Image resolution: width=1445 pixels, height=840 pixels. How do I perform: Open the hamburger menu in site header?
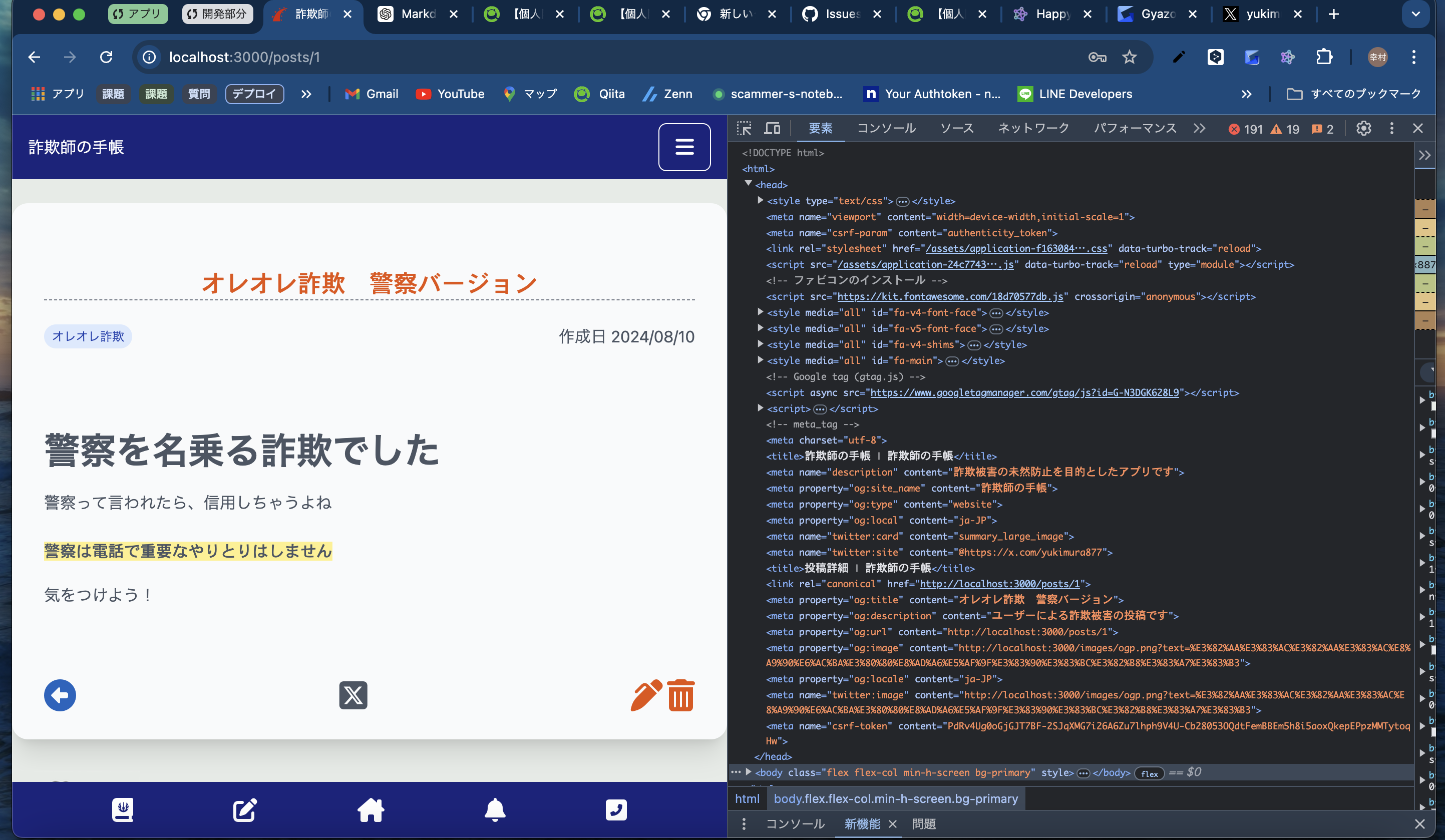tap(684, 147)
